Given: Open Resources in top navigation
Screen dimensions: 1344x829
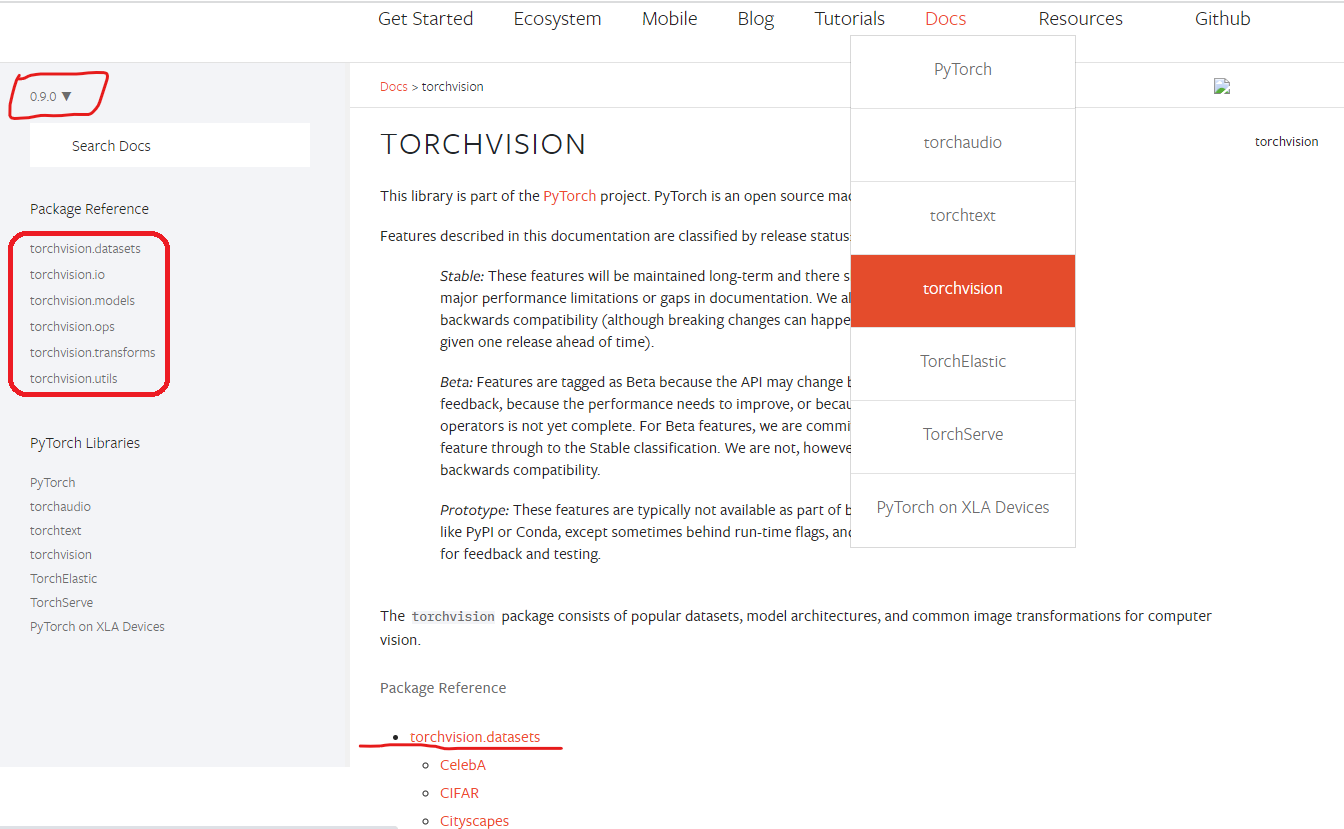Looking at the screenshot, I should pyautogui.click(x=1080, y=19).
